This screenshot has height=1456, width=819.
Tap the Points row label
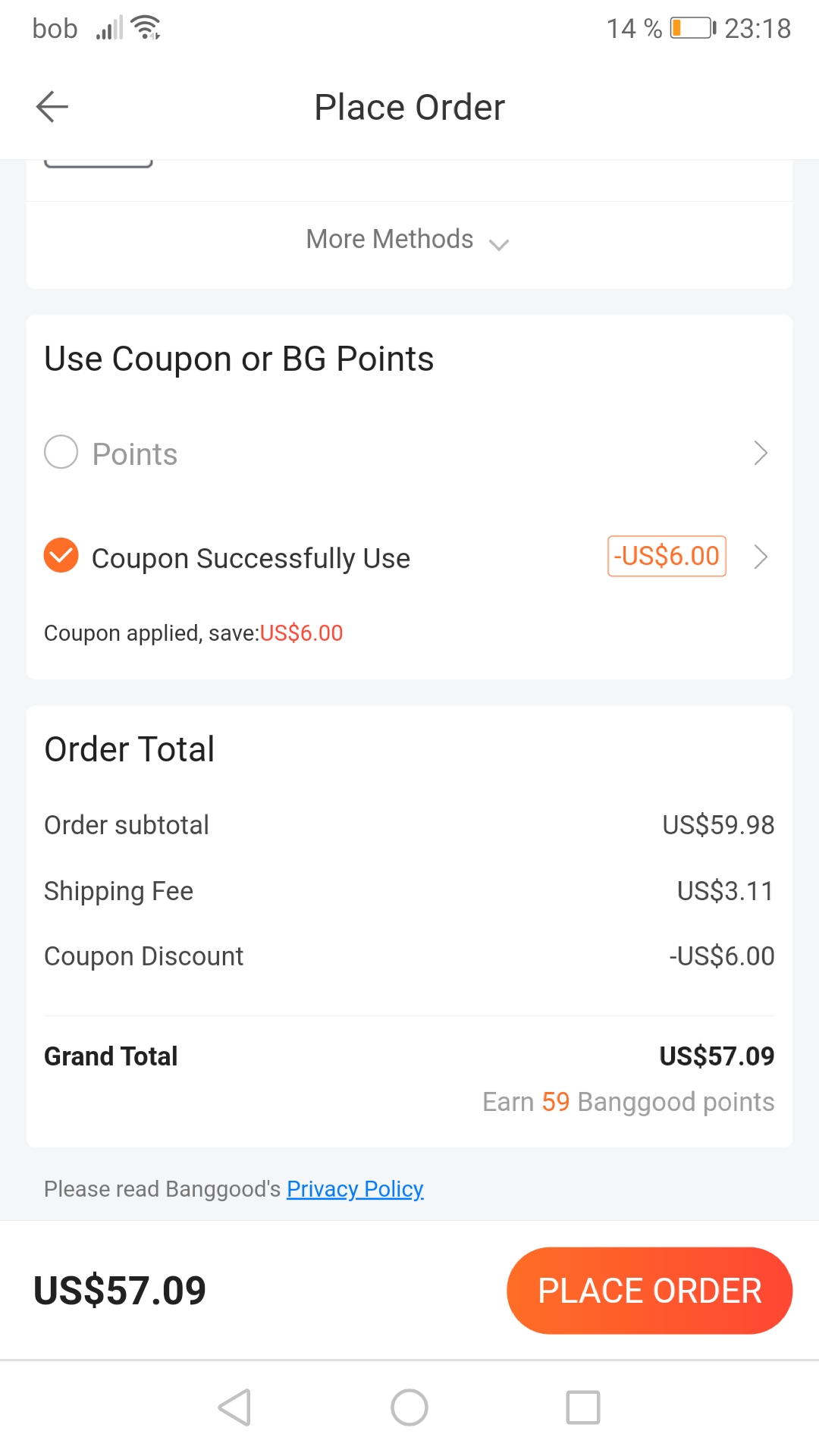(x=135, y=454)
